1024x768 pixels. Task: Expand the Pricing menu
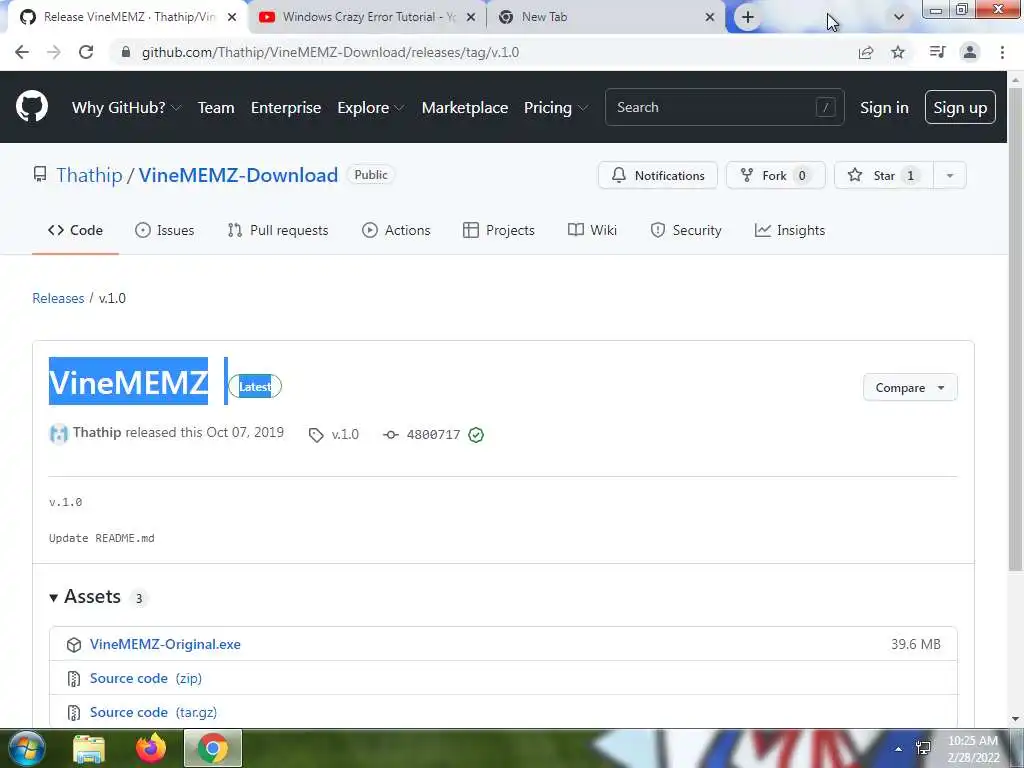tap(556, 108)
